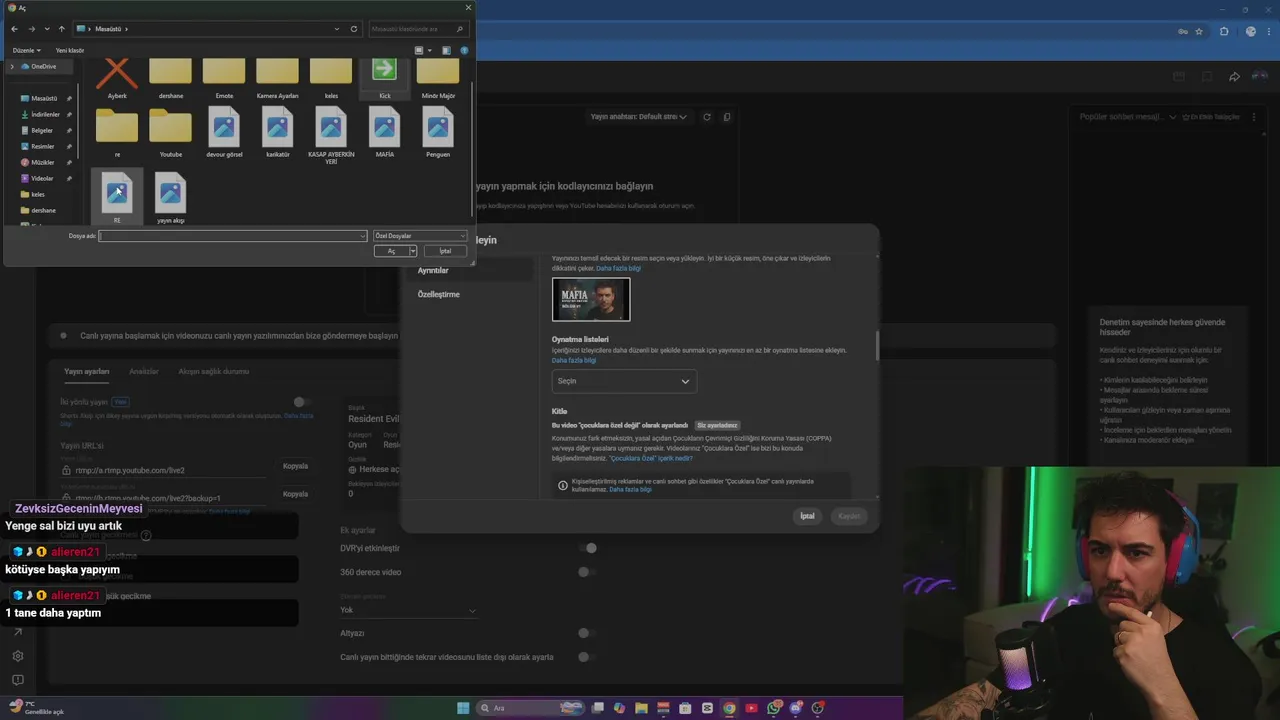Go up one folder level
This screenshot has height=720, width=1280.
(x=61, y=29)
